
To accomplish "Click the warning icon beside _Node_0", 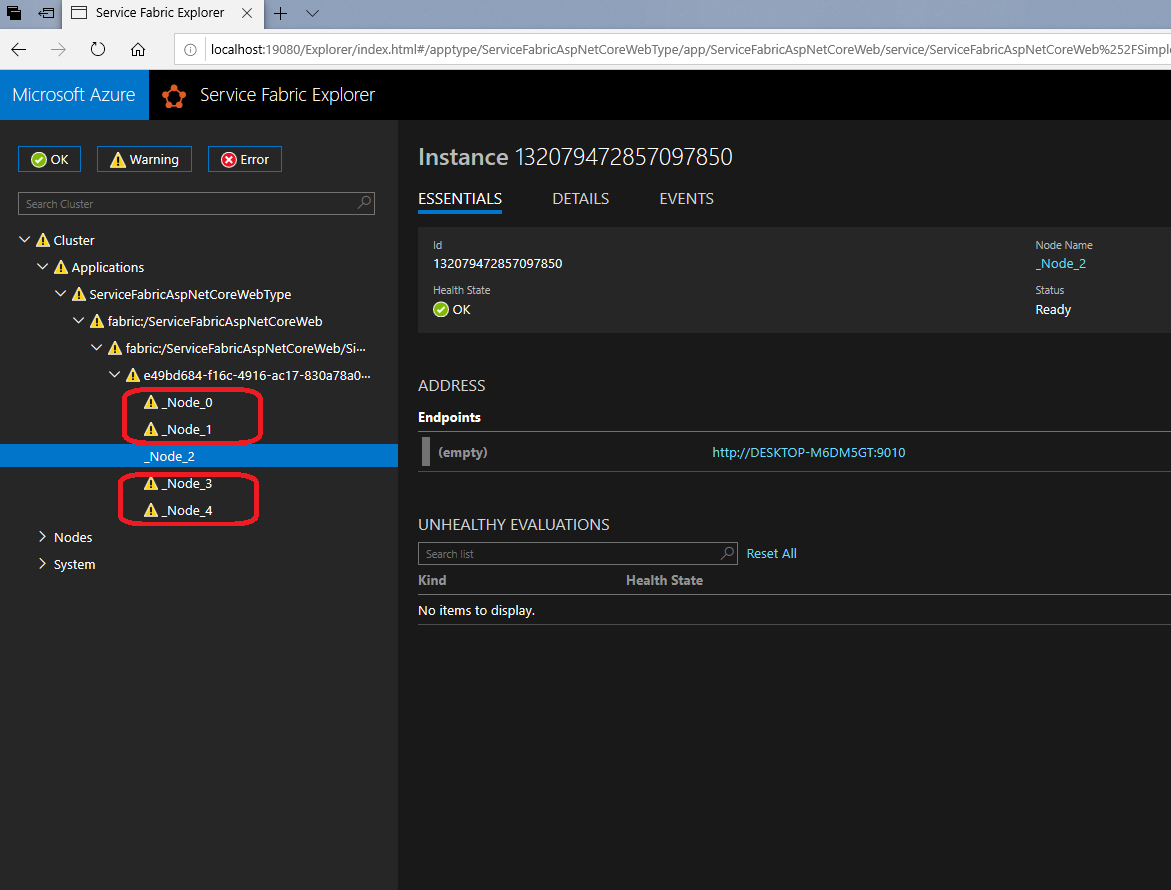I will pyautogui.click(x=151, y=402).
